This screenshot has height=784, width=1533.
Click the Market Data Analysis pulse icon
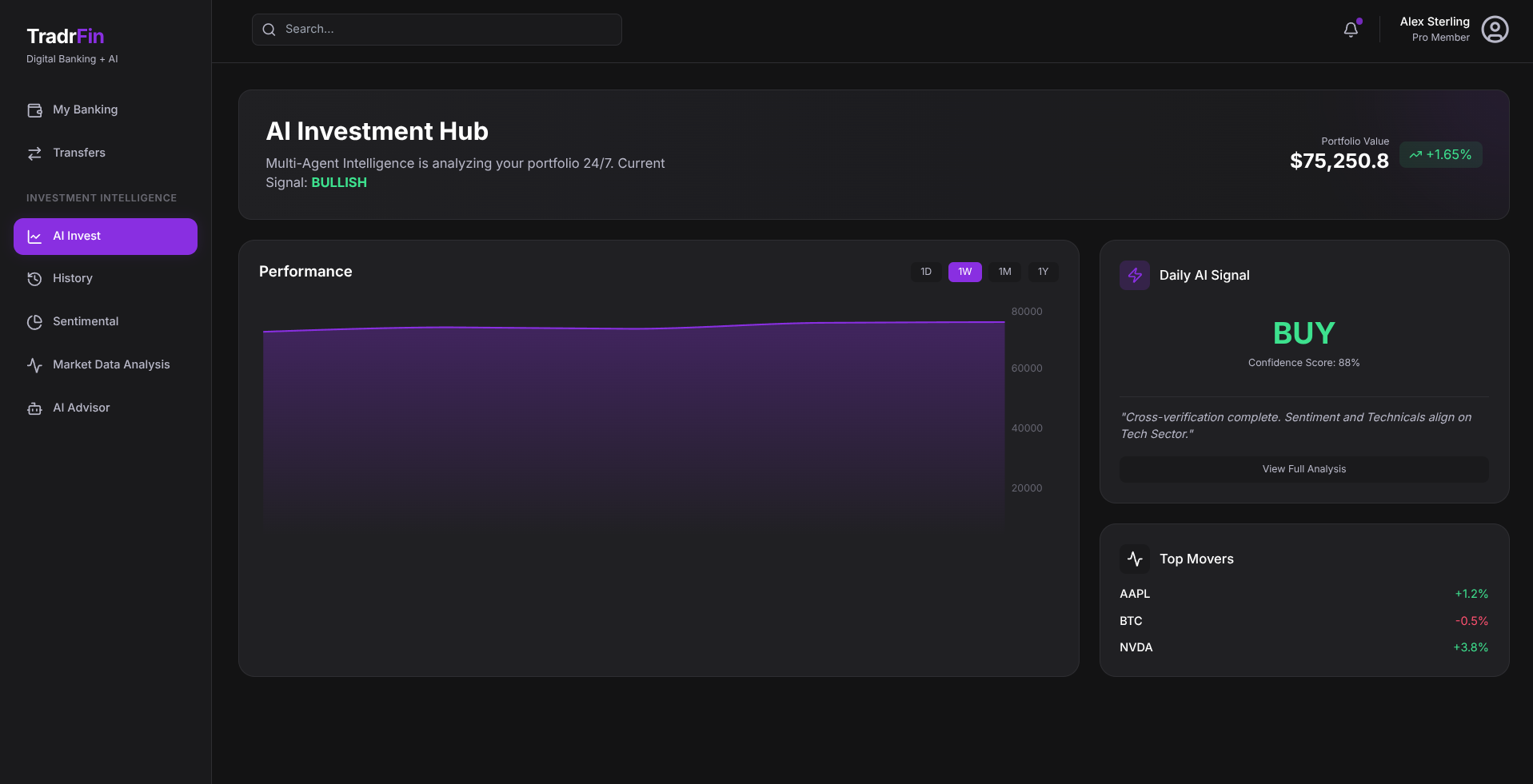tap(34, 365)
